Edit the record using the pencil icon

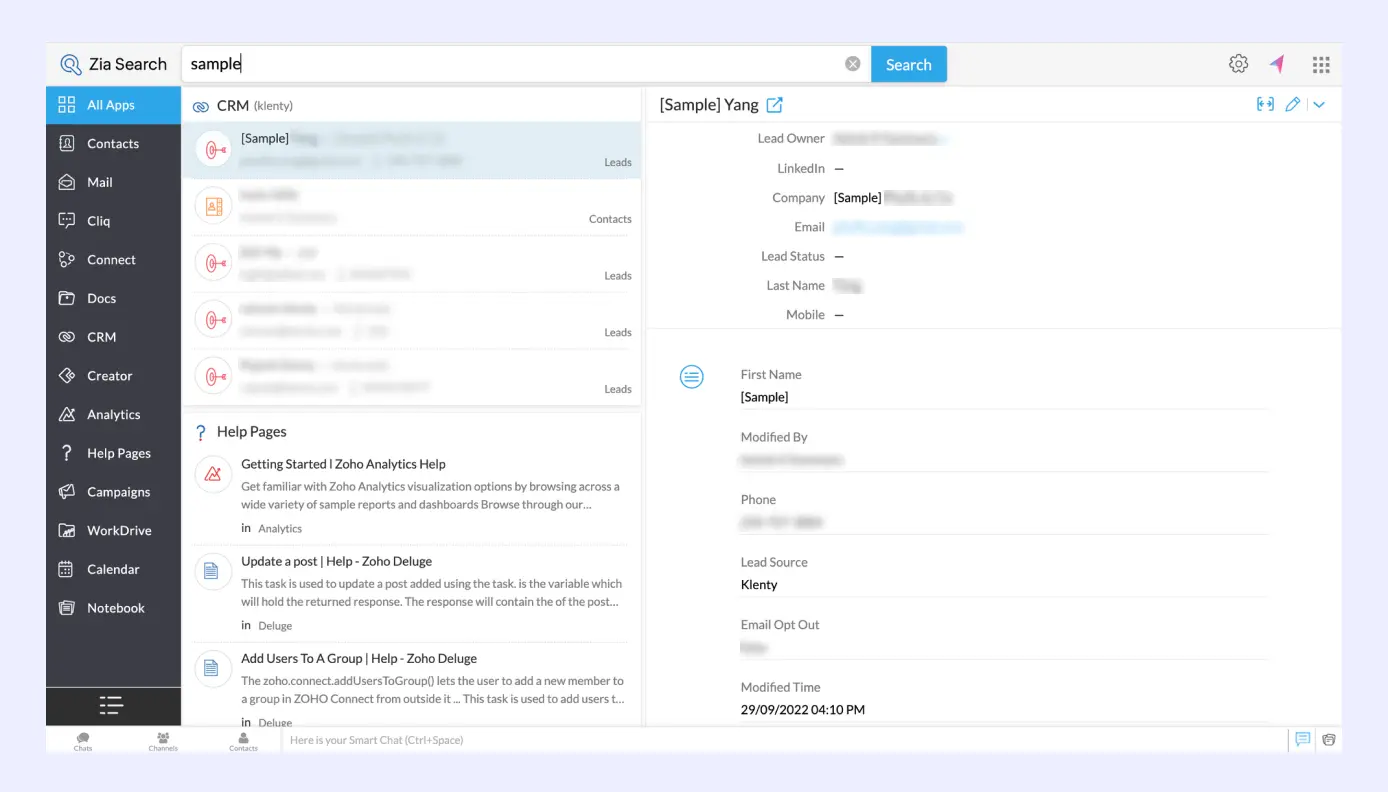[x=1292, y=104]
